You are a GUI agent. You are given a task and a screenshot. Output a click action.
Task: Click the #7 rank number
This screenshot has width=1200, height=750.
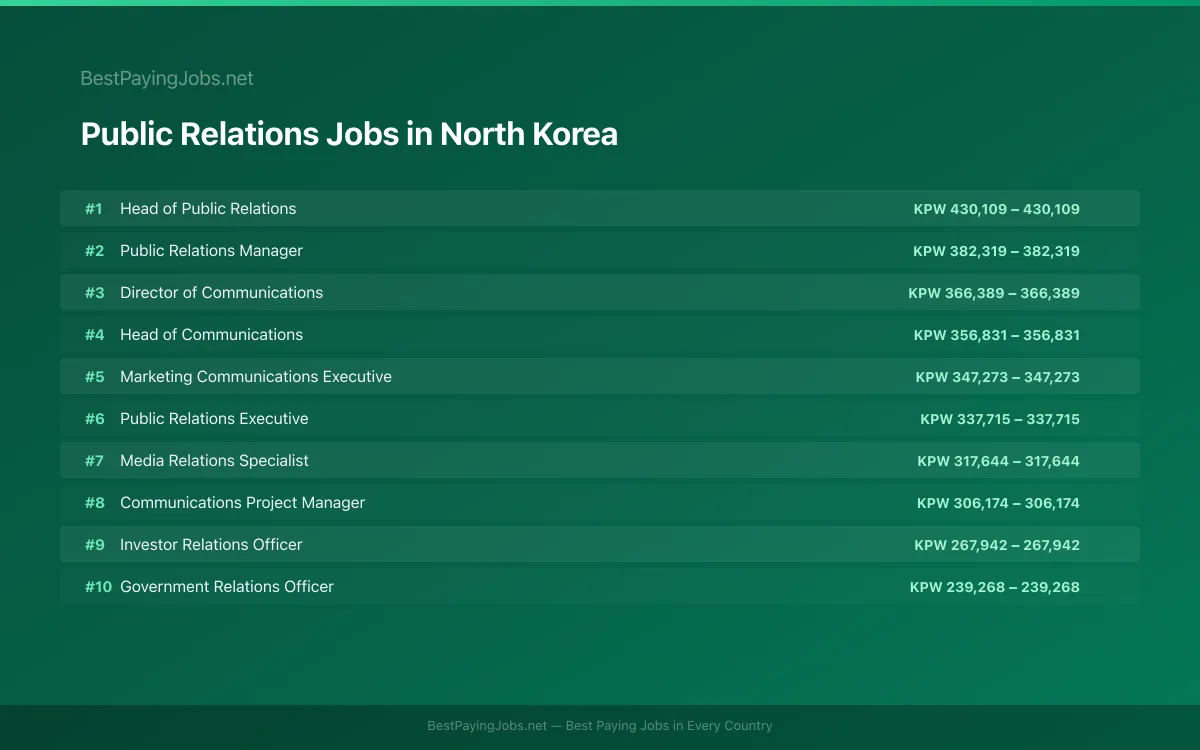(94, 461)
